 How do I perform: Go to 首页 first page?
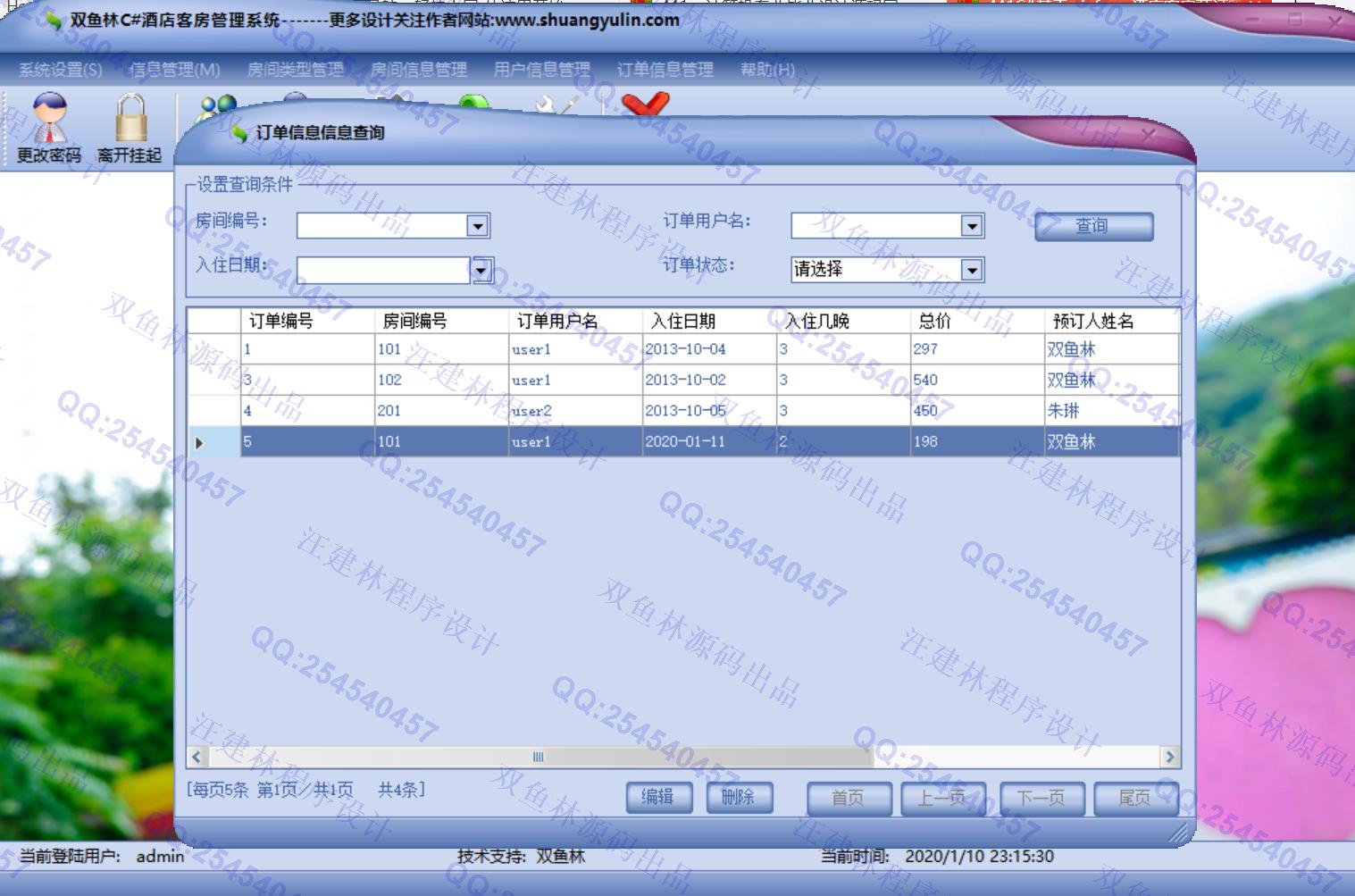[x=849, y=798]
